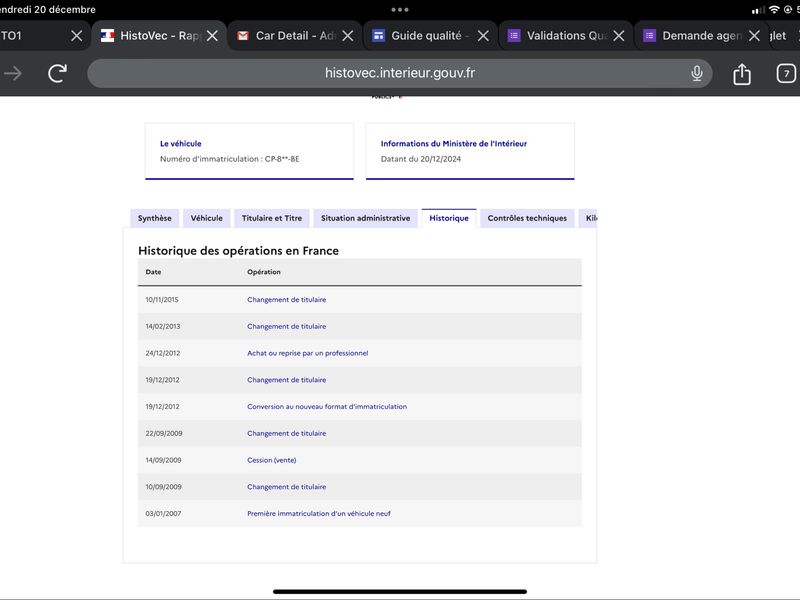This screenshot has width=800, height=600.
Task: Select the Historique tab
Action: [x=449, y=218]
